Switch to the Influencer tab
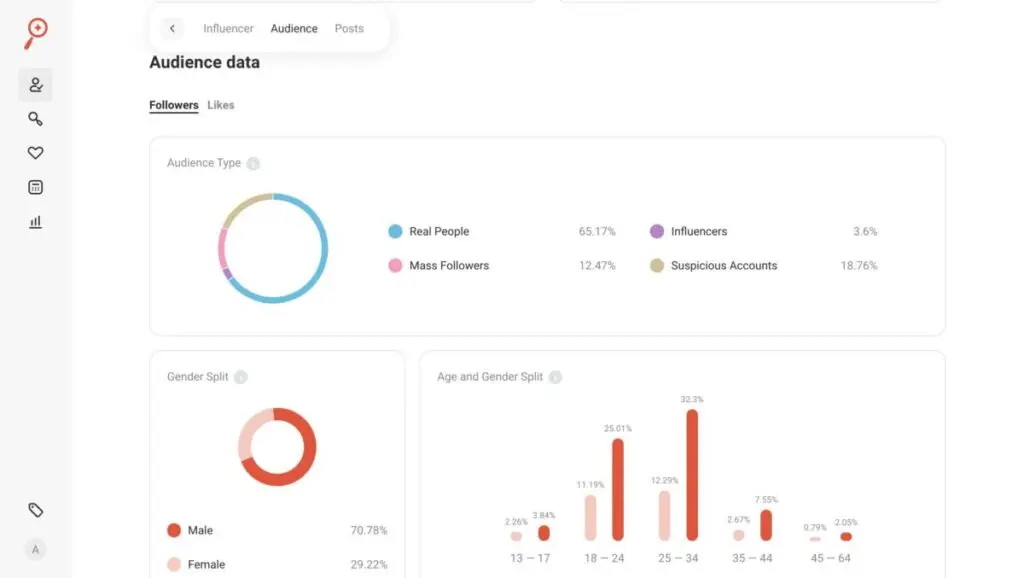This screenshot has width=1024, height=578. coord(228,29)
